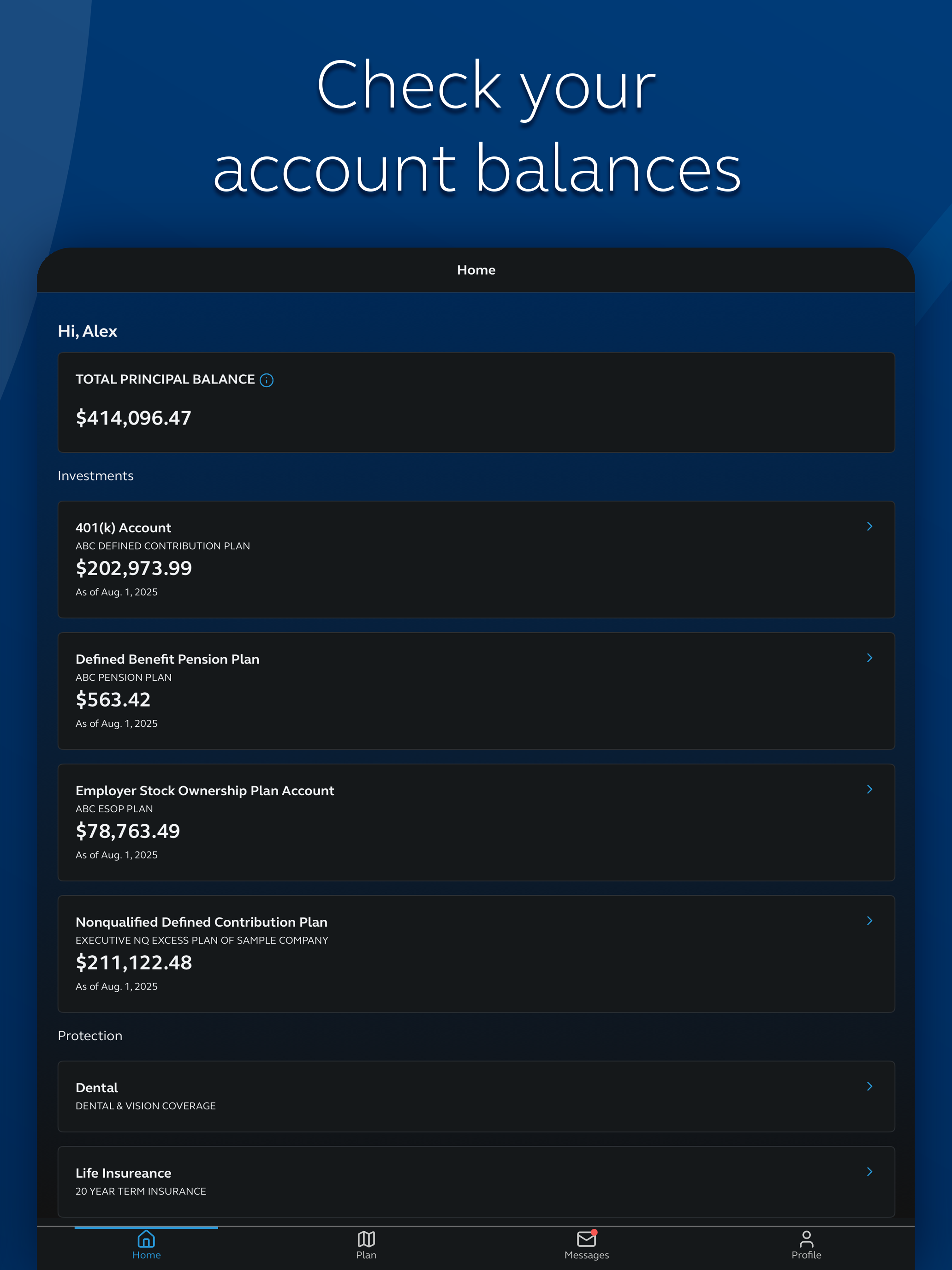
Task: Select the ESOP plan As of date
Action: (x=117, y=855)
